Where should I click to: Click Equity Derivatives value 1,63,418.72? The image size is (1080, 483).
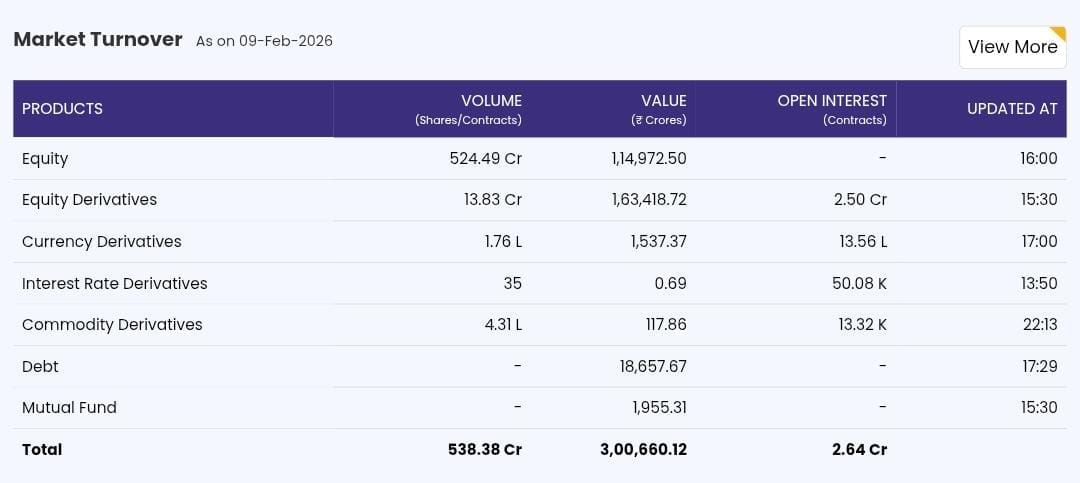(x=648, y=200)
